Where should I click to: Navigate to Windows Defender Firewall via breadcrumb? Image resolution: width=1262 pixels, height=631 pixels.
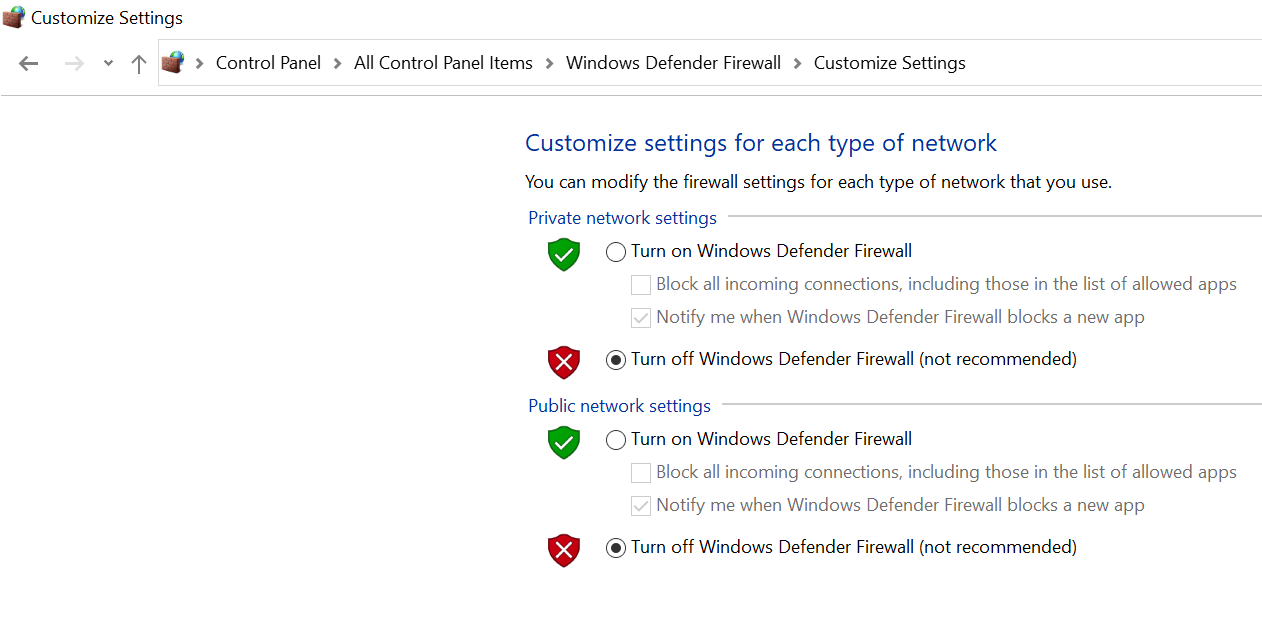click(673, 62)
